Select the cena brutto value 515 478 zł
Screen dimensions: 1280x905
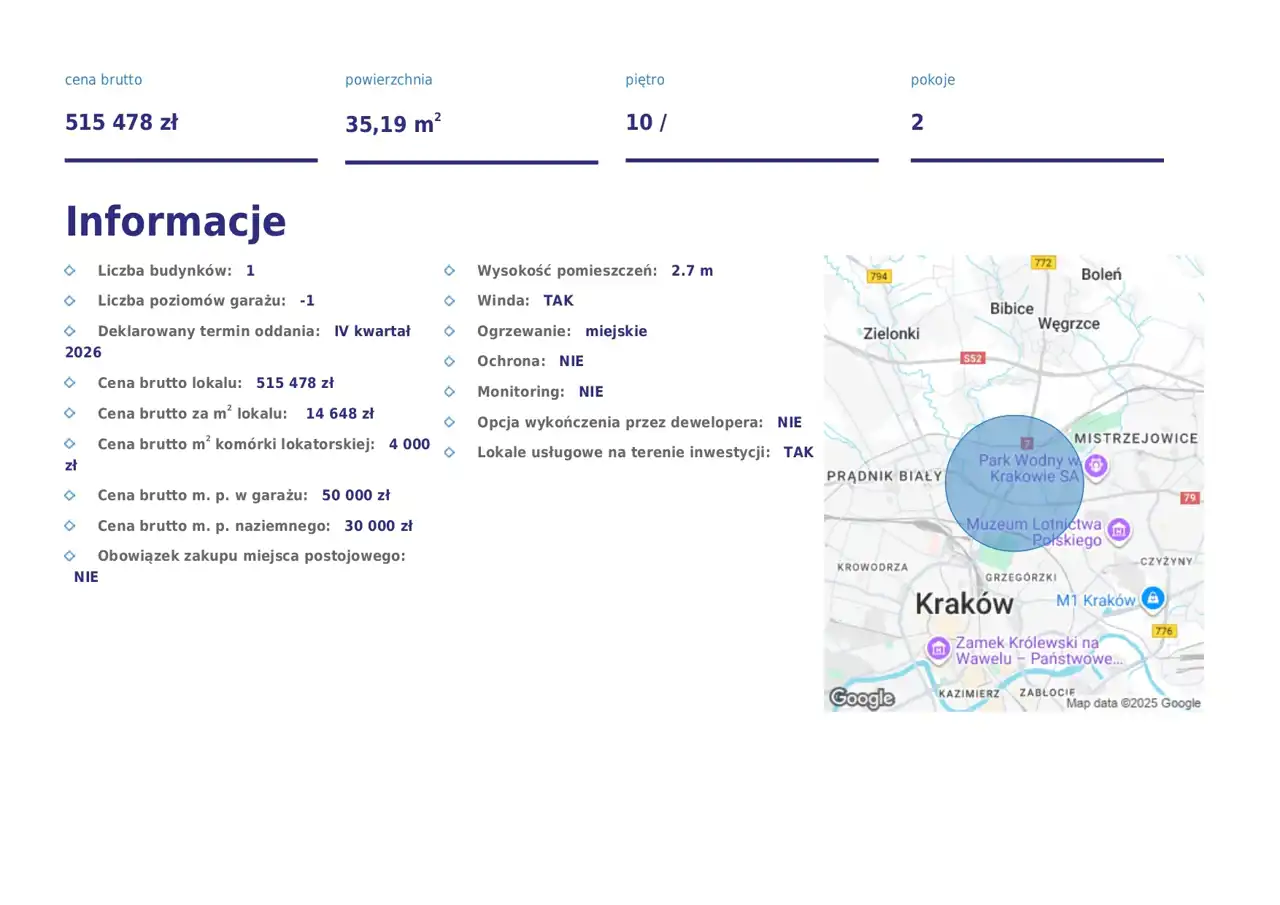click(121, 122)
